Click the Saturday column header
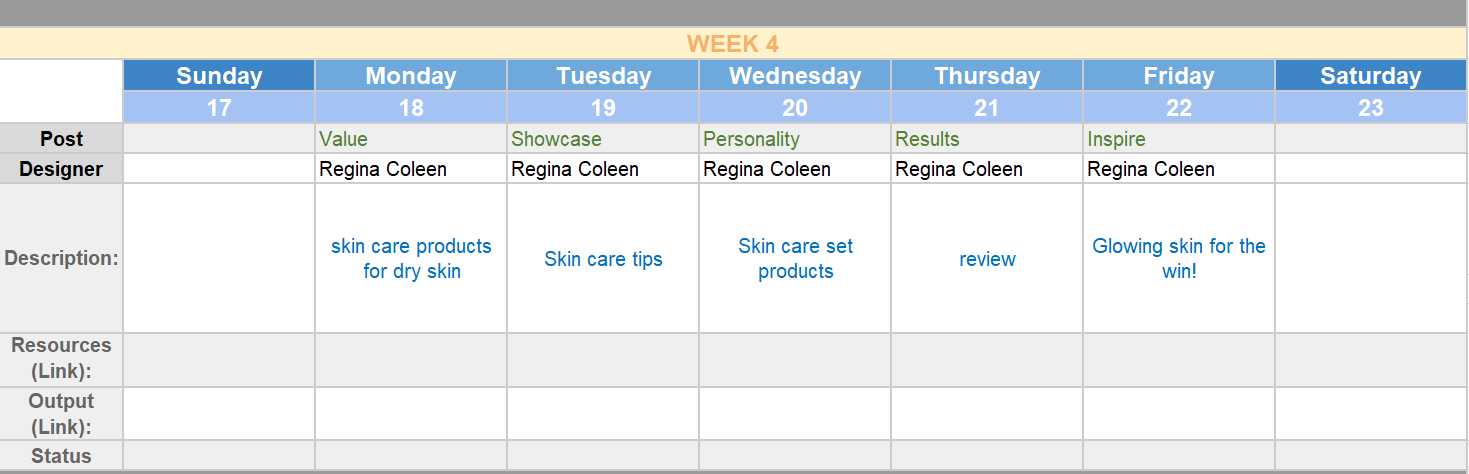The width and height of the screenshot is (1469, 474). click(x=1370, y=76)
